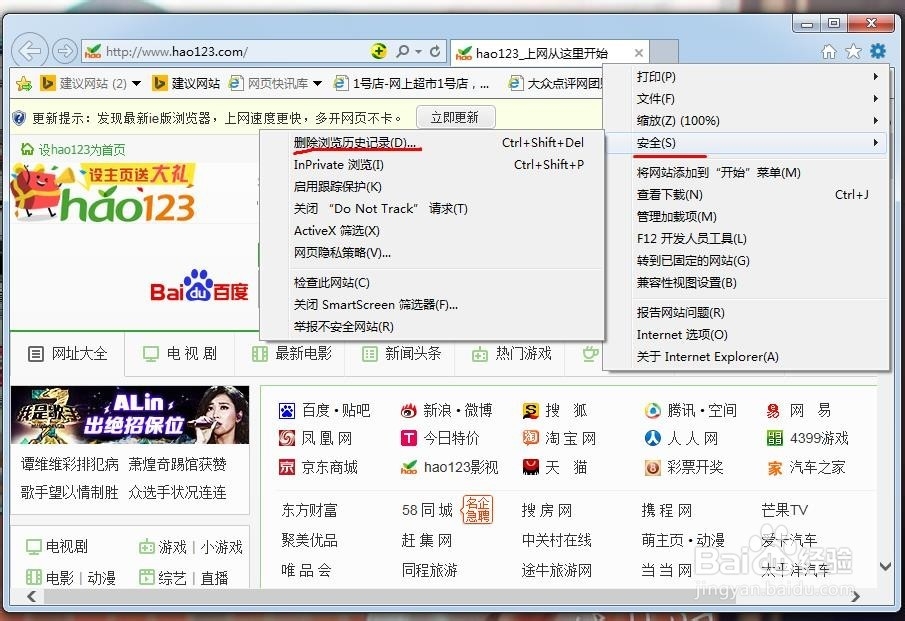Click the Baidu 百度 logo

pos(199,286)
